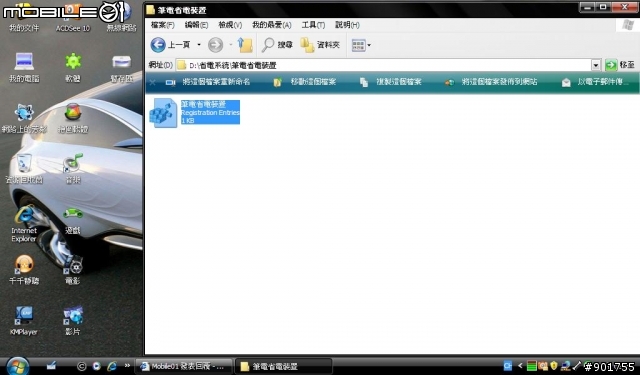Select the 網路上的芳鄰 network icon
The image size is (640, 375).
point(24,118)
